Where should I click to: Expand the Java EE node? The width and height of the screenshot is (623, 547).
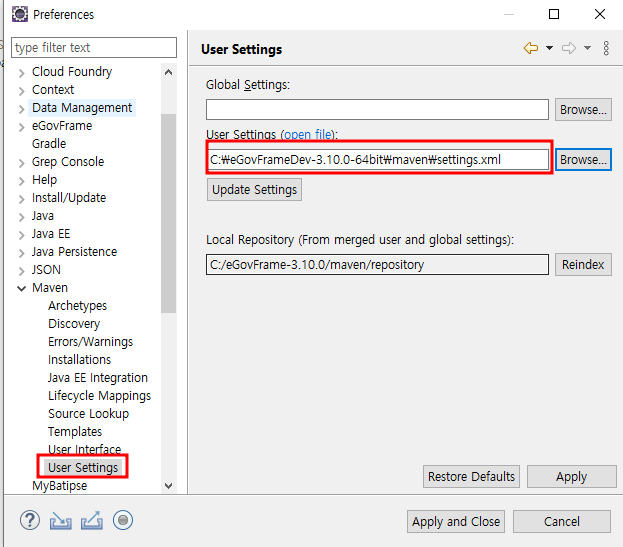(x=21, y=234)
